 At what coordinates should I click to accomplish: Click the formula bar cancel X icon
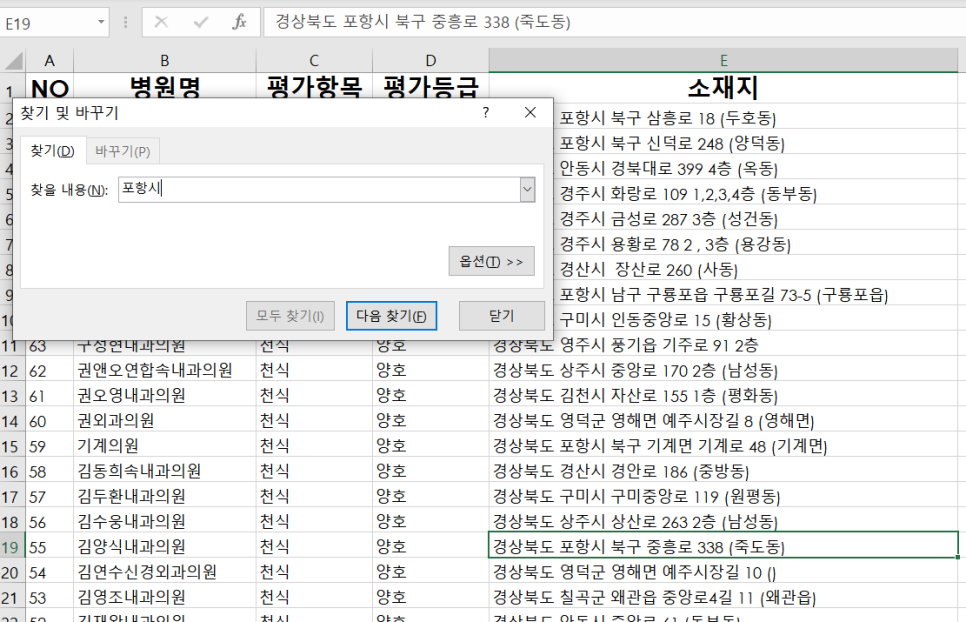[x=161, y=23]
